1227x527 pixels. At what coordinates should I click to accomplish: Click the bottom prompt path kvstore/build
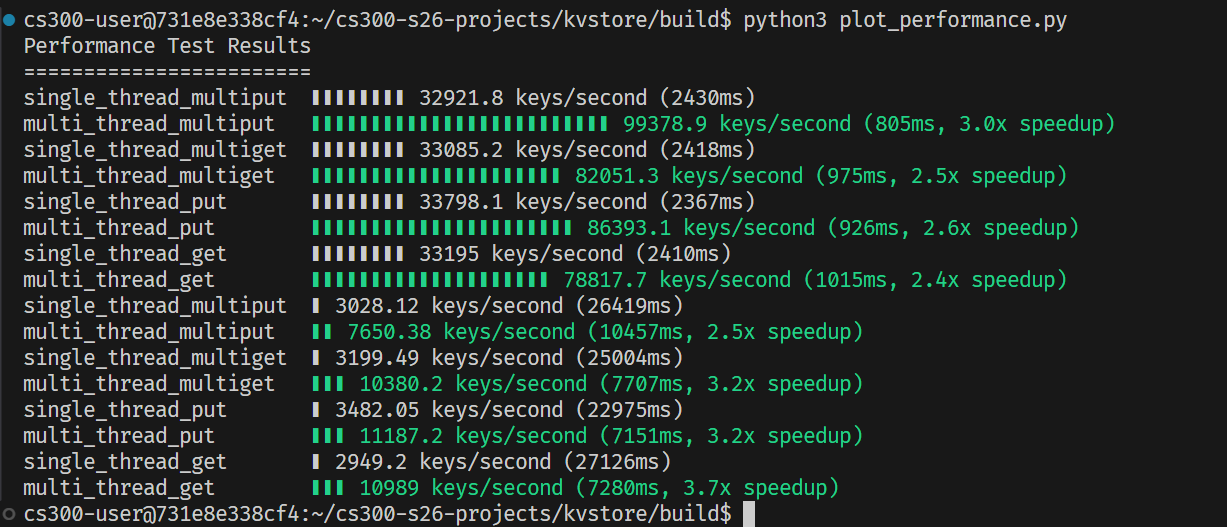pyautogui.click(x=653, y=514)
